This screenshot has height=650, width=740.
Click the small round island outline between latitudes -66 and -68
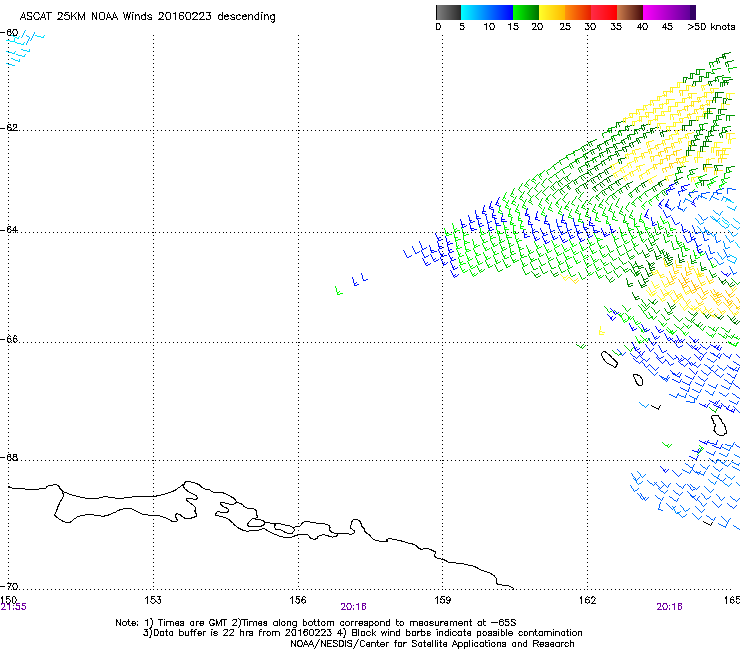pyautogui.click(x=638, y=380)
